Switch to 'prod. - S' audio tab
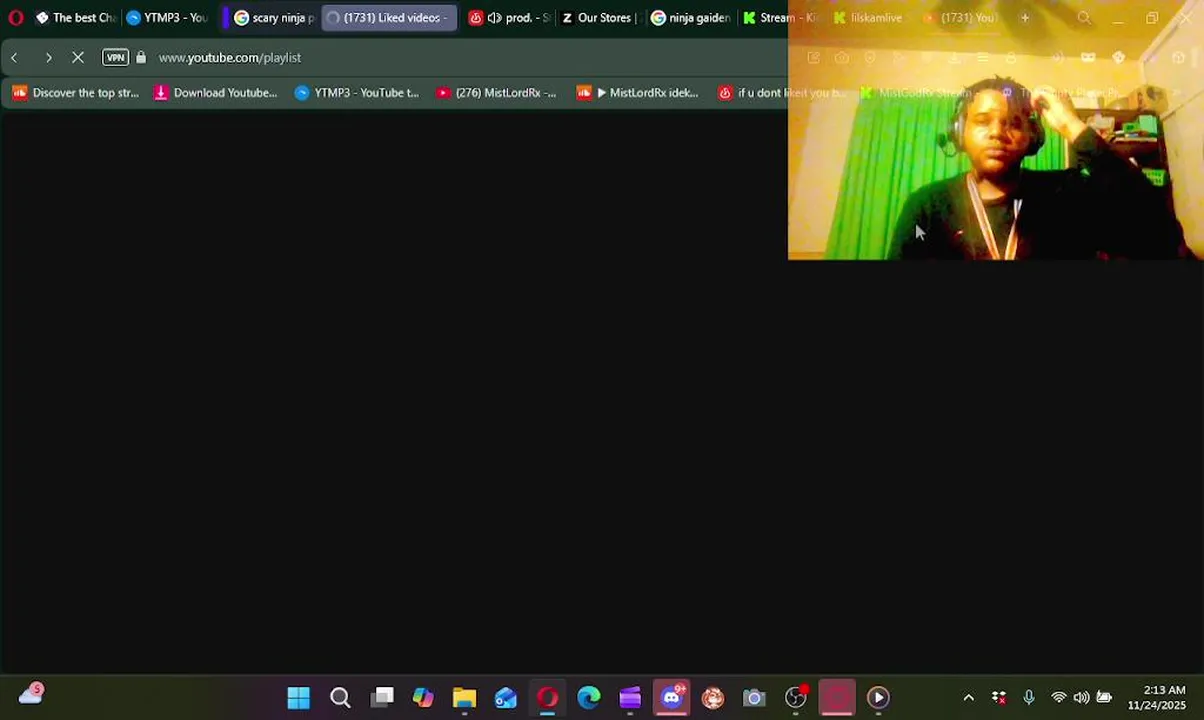Screen dimensions: 1204x720 pos(509,18)
